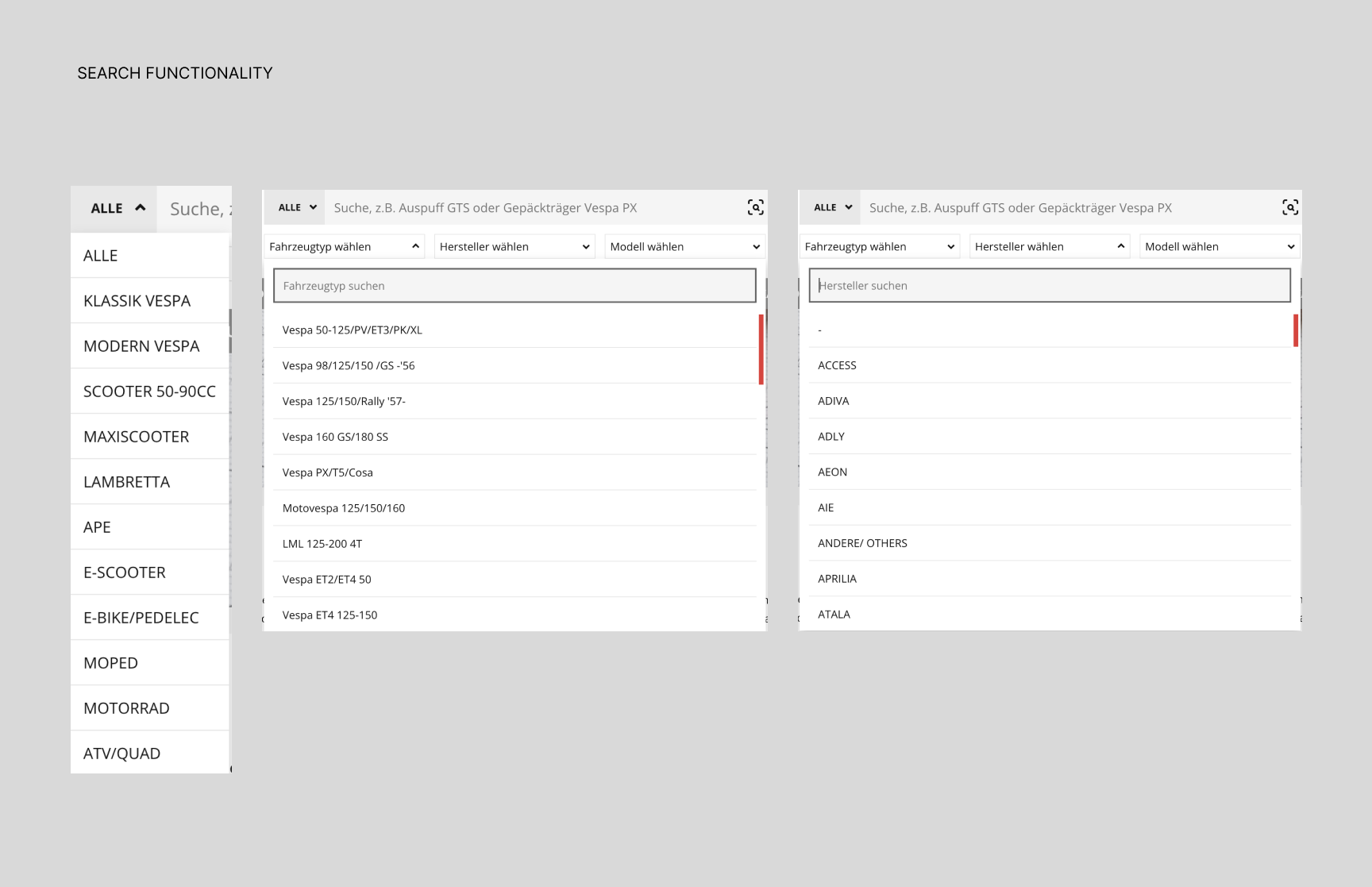Collapse the large ALLE category dropdown

[117, 208]
